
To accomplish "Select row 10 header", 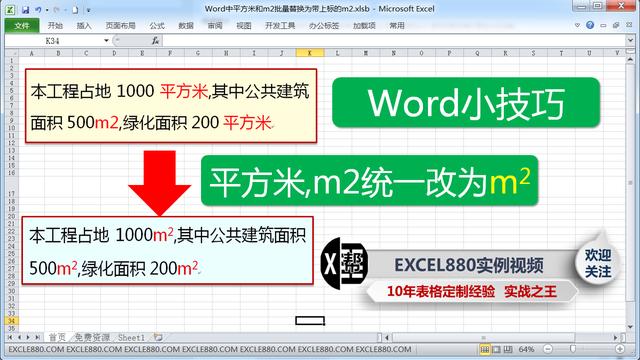I will pyautogui.click(x=11, y=128).
